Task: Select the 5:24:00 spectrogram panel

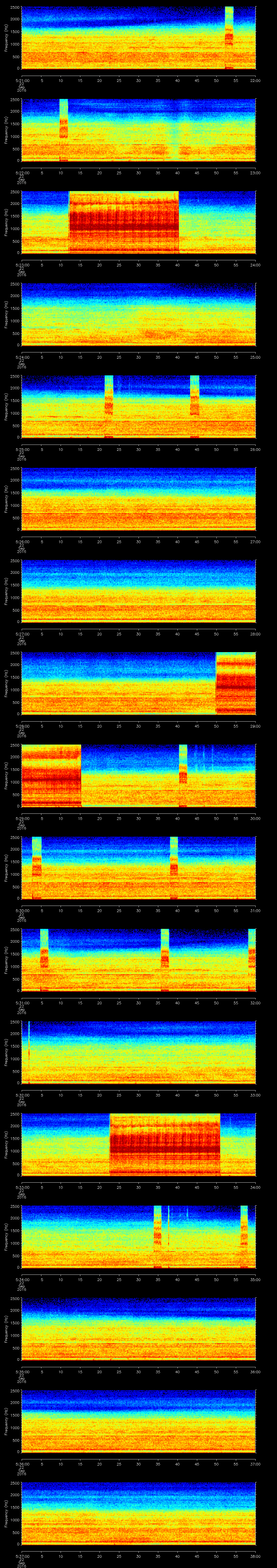Action: (x=138, y=314)
